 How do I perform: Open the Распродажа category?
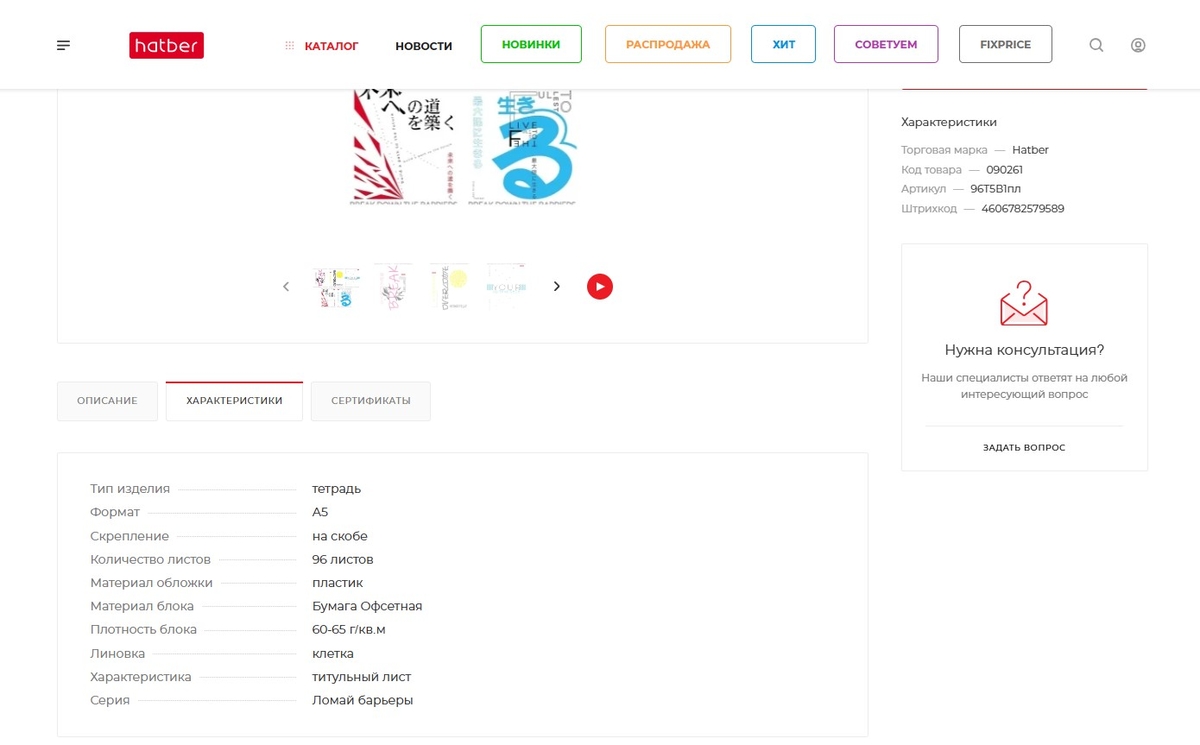tap(668, 44)
